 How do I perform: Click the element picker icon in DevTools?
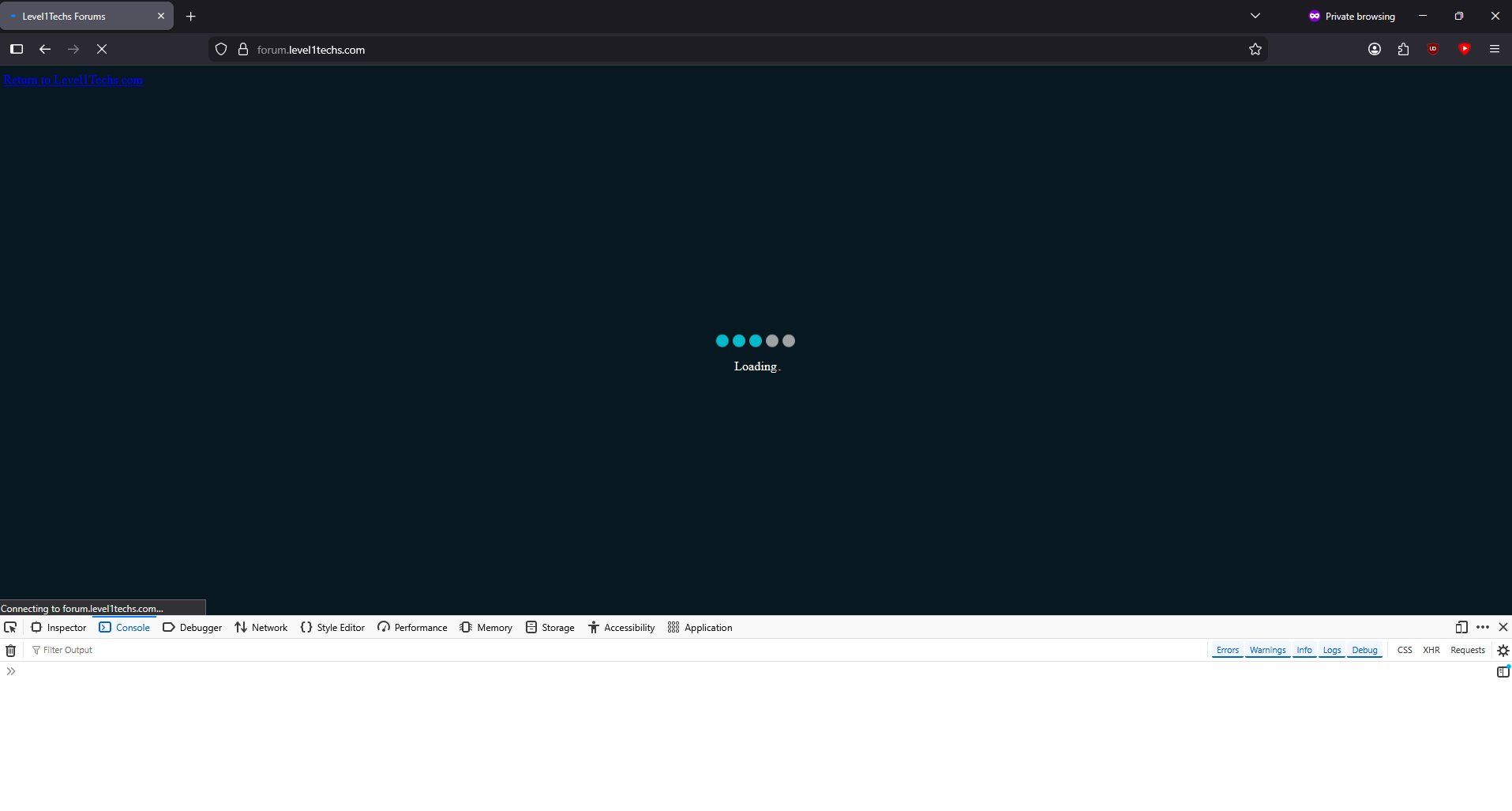(10, 628)
